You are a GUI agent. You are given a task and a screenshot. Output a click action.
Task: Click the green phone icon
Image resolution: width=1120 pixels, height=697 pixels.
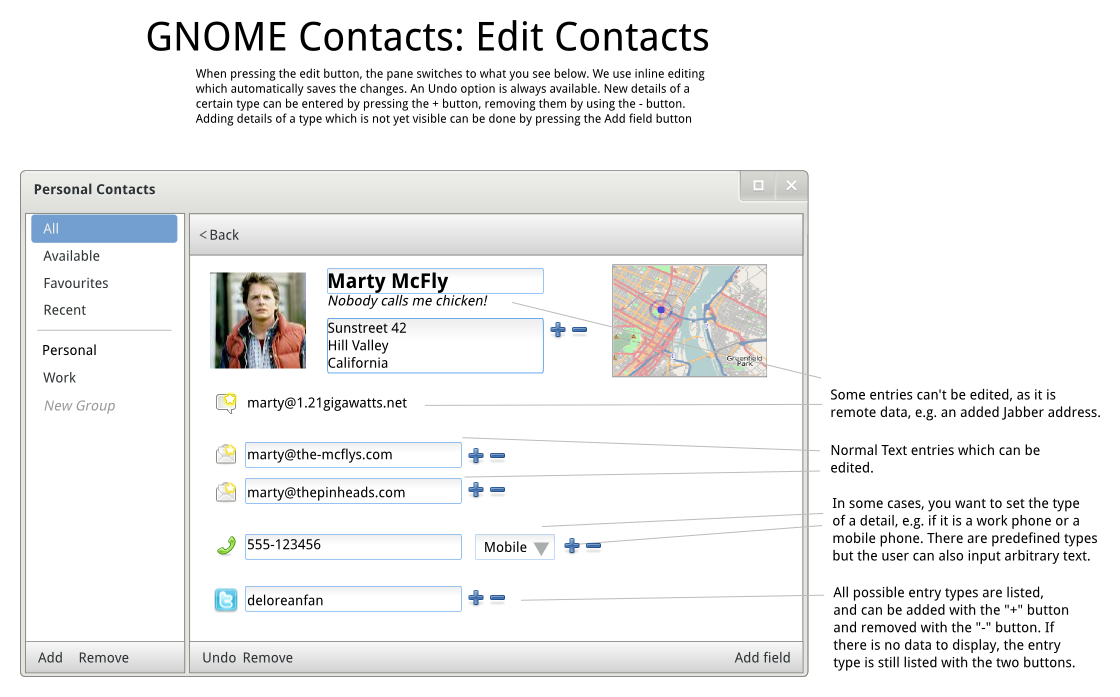(226, 546)
